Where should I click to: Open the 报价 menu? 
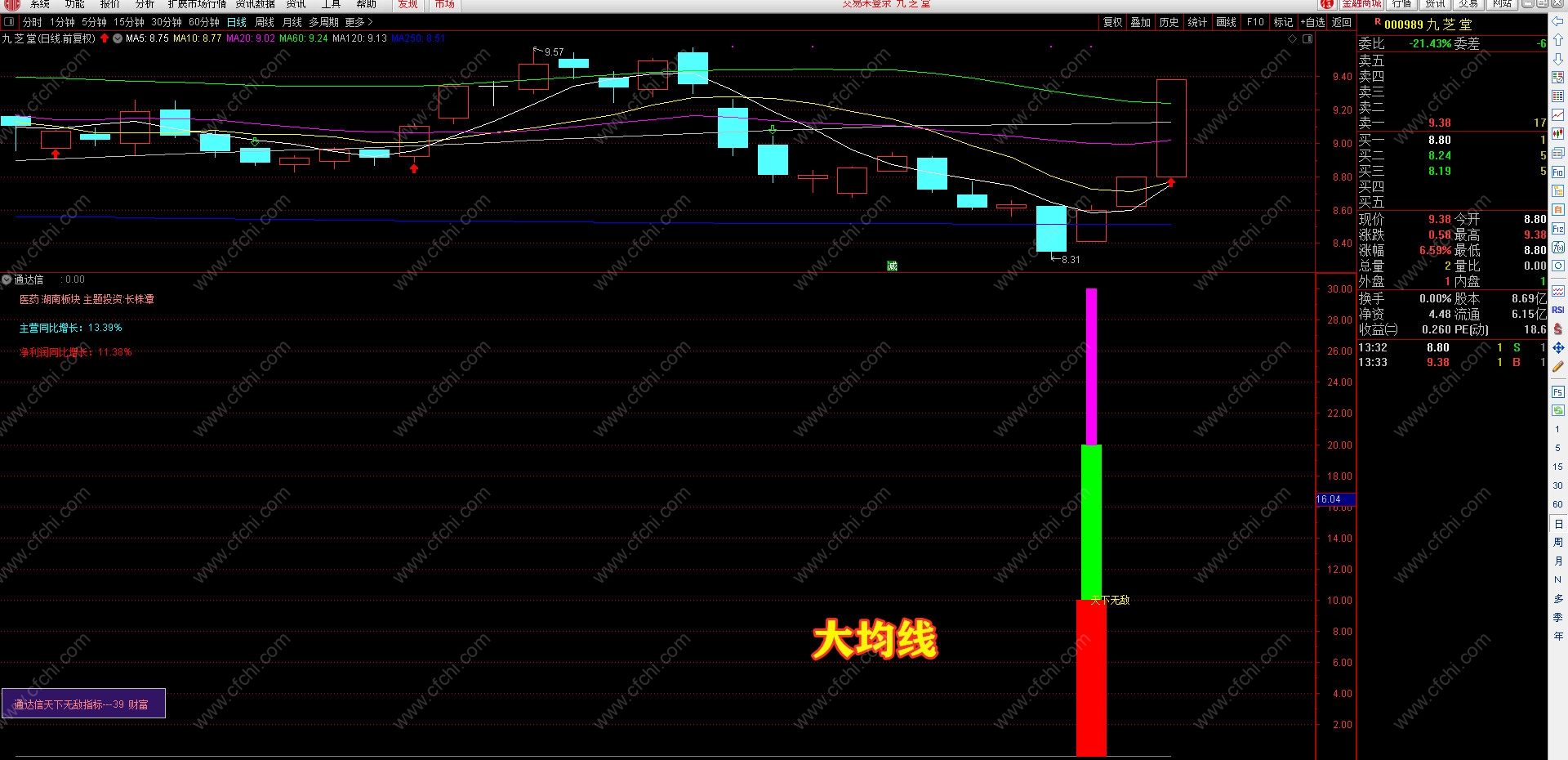click(109, 4)
